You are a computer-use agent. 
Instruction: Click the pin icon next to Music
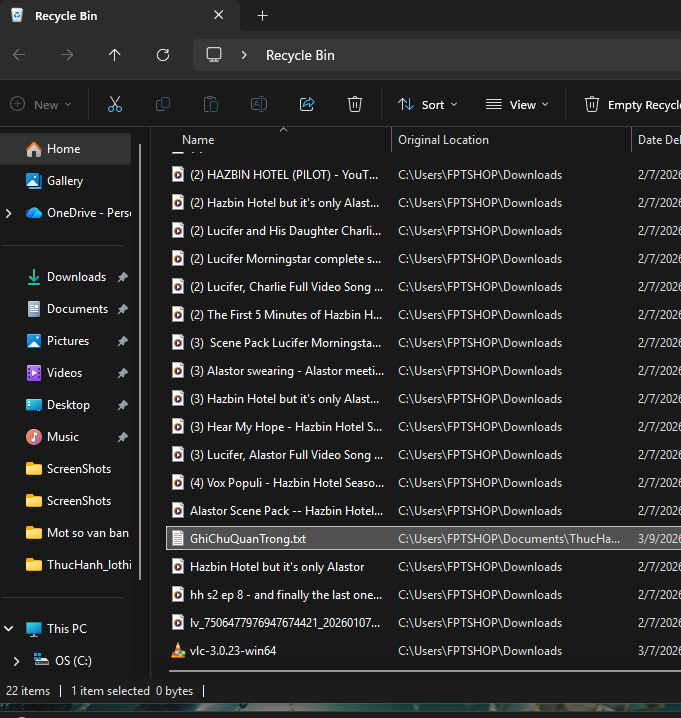pyautogui.click(x=122, y=437)
